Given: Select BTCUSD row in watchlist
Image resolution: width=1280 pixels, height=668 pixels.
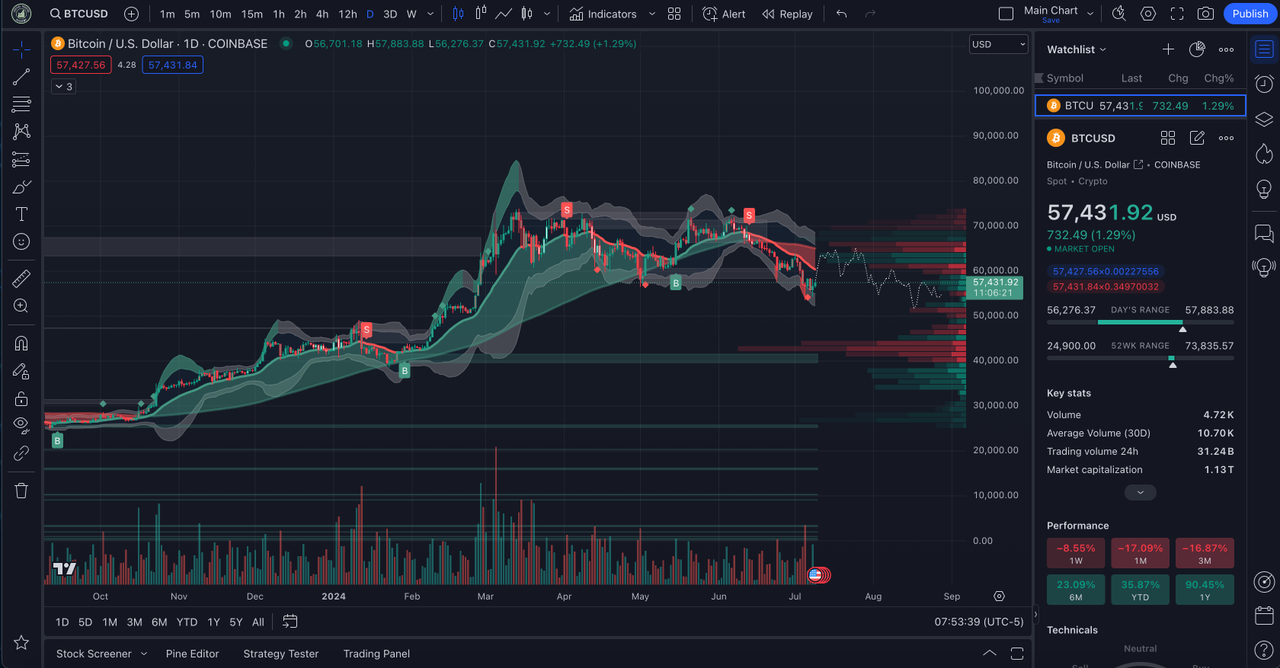Looking at the screenshot, I should tap(1140, 105).
